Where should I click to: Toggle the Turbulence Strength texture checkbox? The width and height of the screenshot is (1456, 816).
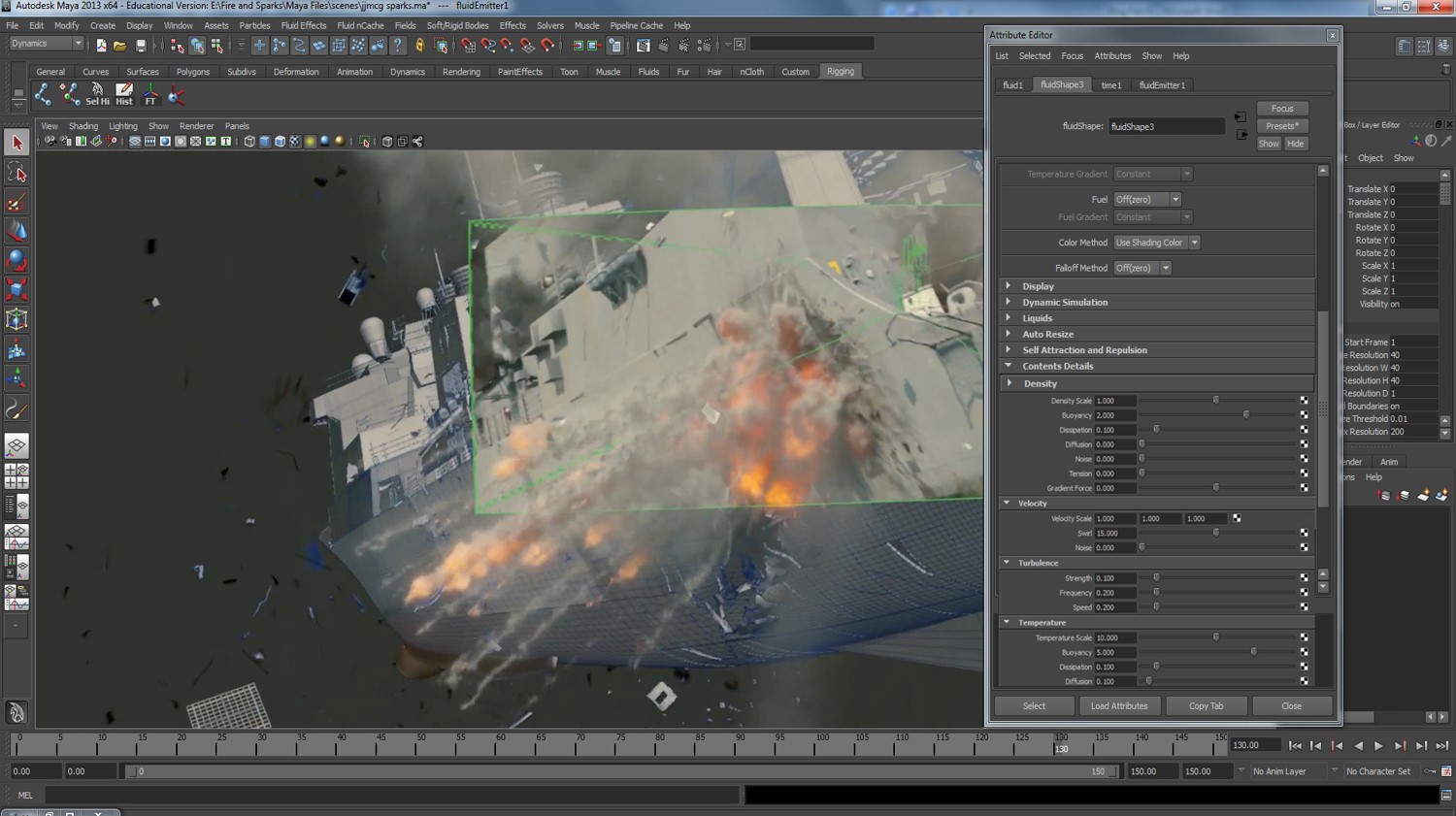tap(1304, 577)
